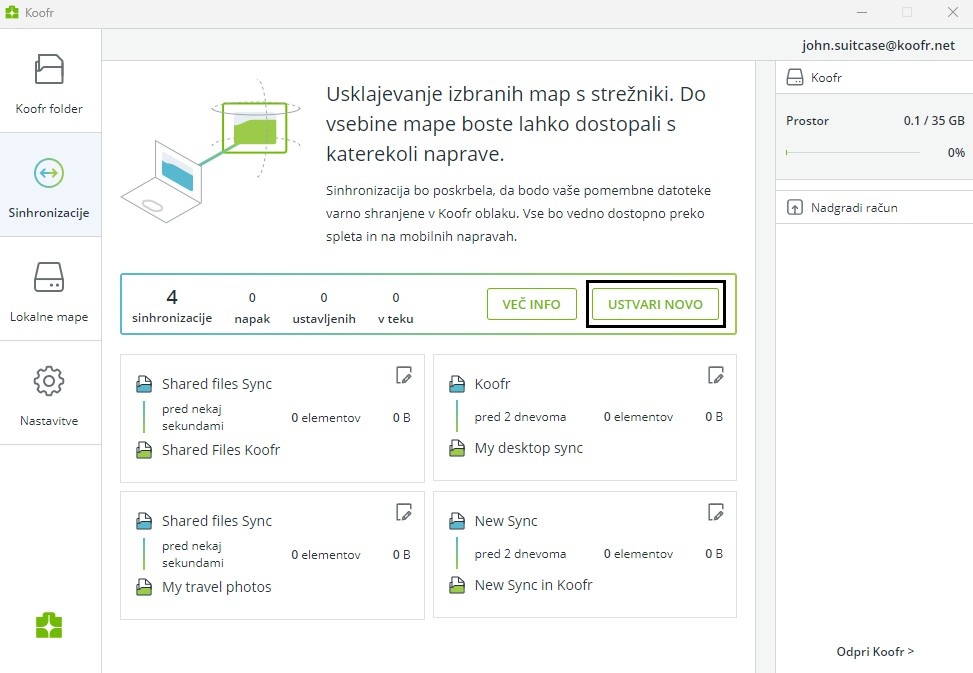Click the synchronization illustration image

[211, 150]
